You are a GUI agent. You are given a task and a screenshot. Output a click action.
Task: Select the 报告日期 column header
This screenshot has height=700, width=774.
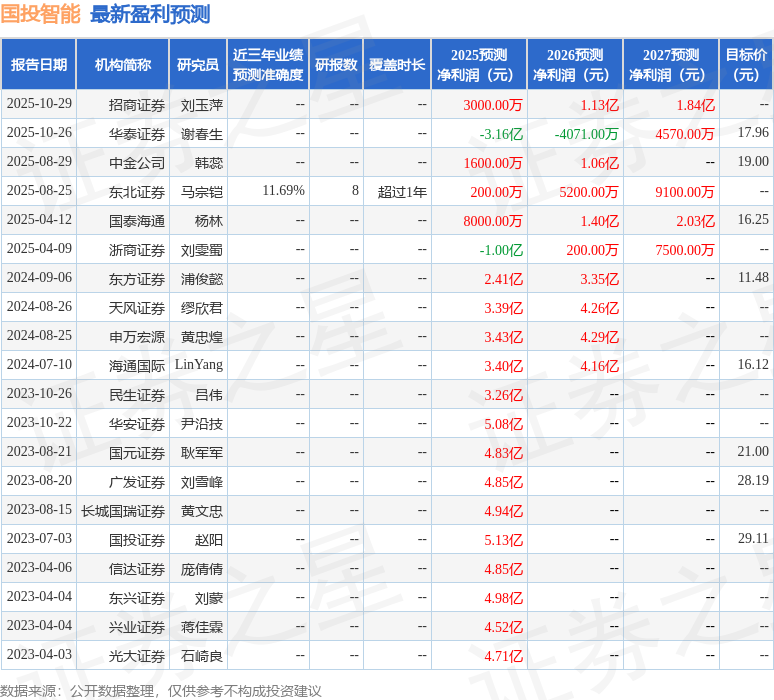coord(39,65)
